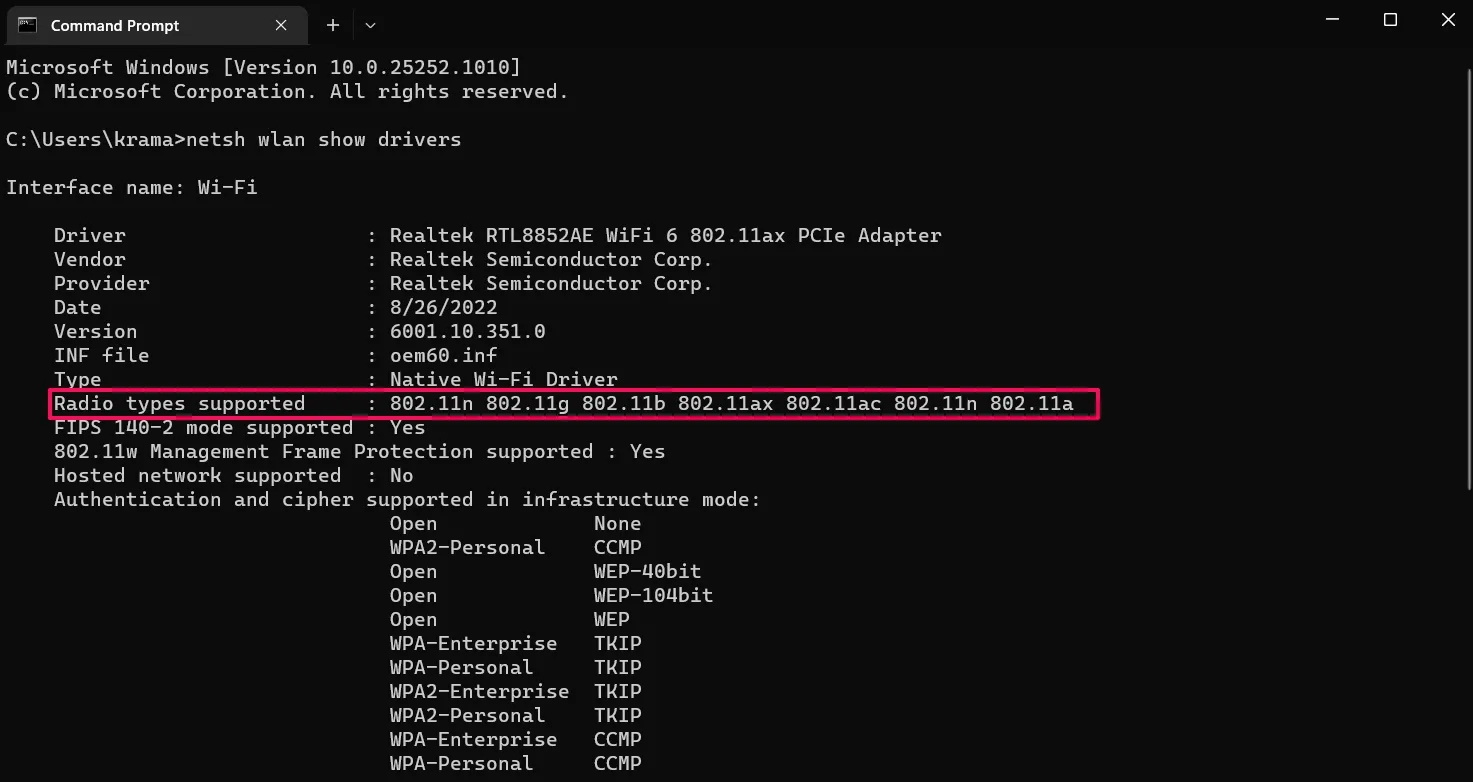Click the oem60.inf INF file value
1473x782 pixels.
pyautogui.click(x=443, y=355)
